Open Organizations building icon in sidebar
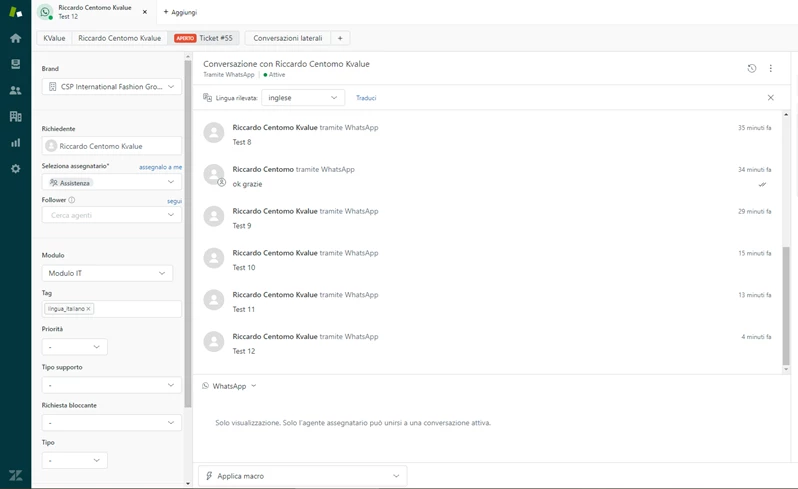Screen dimensions: 798x489 (x=15, y=117)
